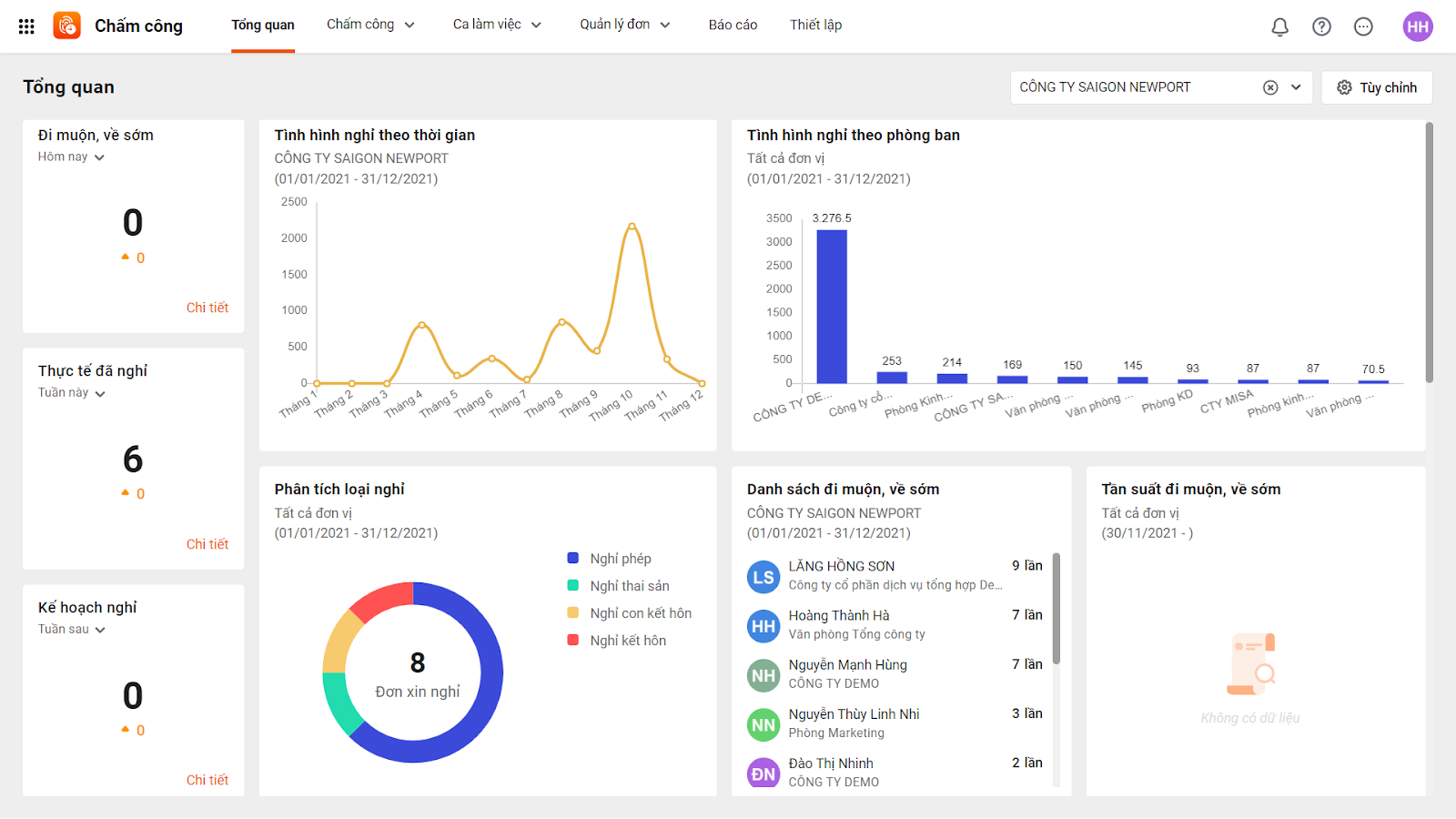Expand the Hôm nay period dropdown
Image resolution: width=1456 pixels, height=819 pixels.
71,157
